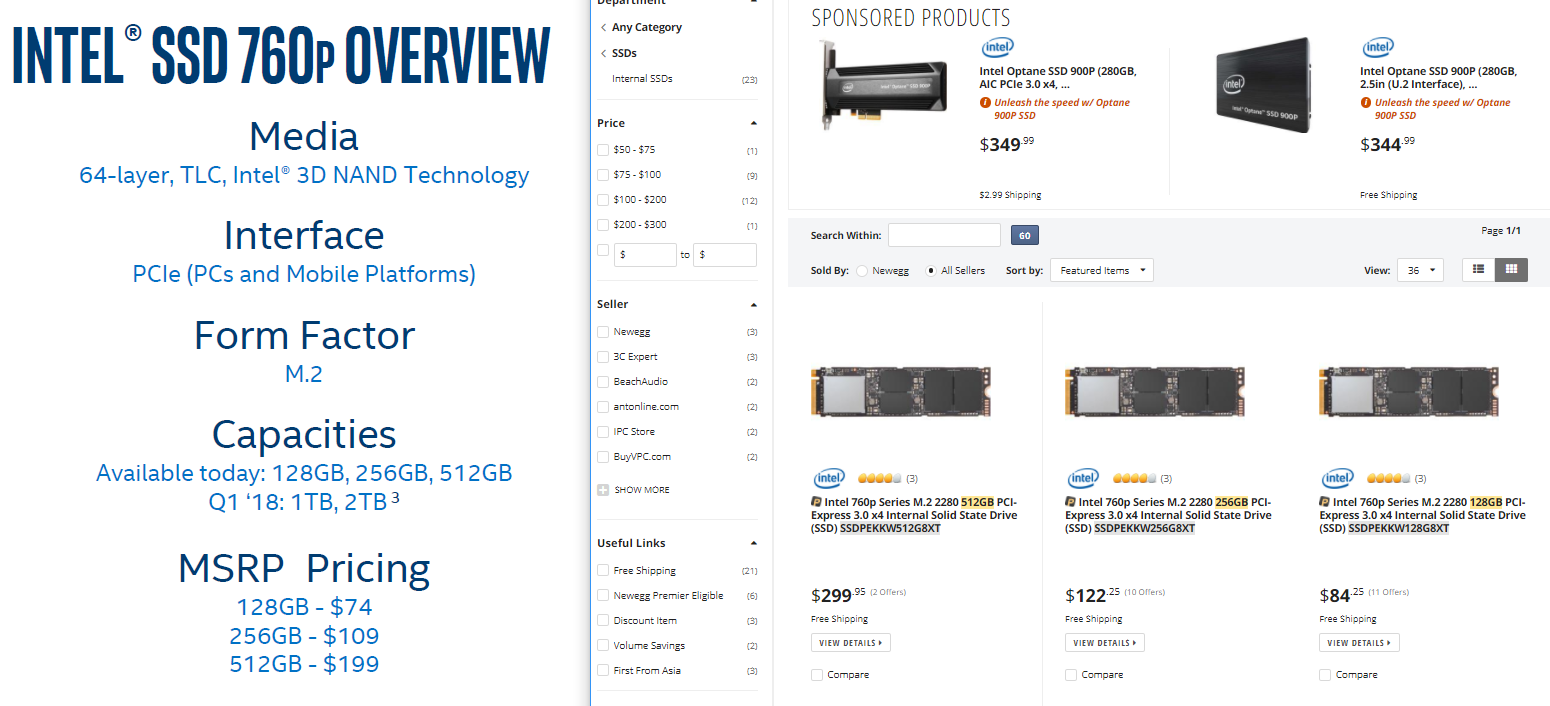1550x706 pixels.
Task: Check First From Asia filter
Action: (x=603, y=670)
